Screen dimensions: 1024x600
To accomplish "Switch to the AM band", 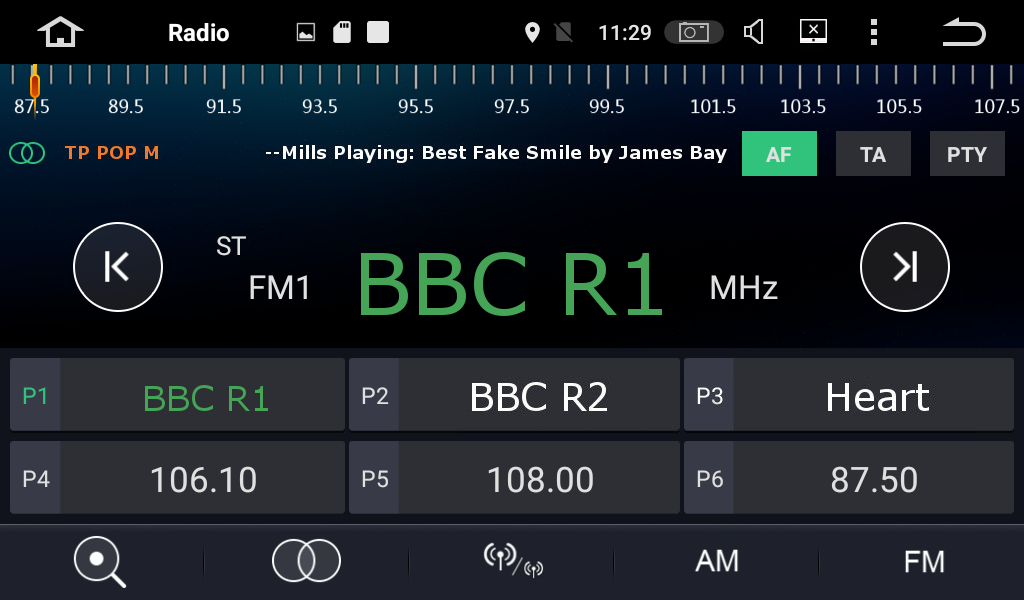I will [x=717, y=562].
